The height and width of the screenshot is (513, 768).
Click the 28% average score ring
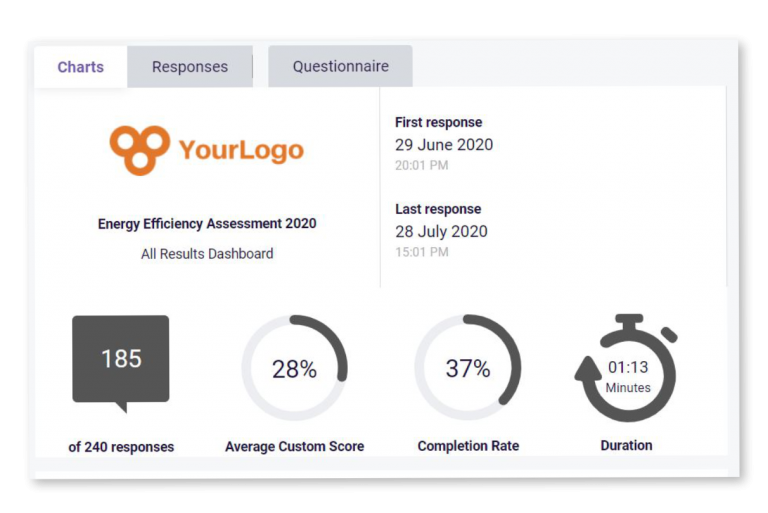(x=294, y=369)
